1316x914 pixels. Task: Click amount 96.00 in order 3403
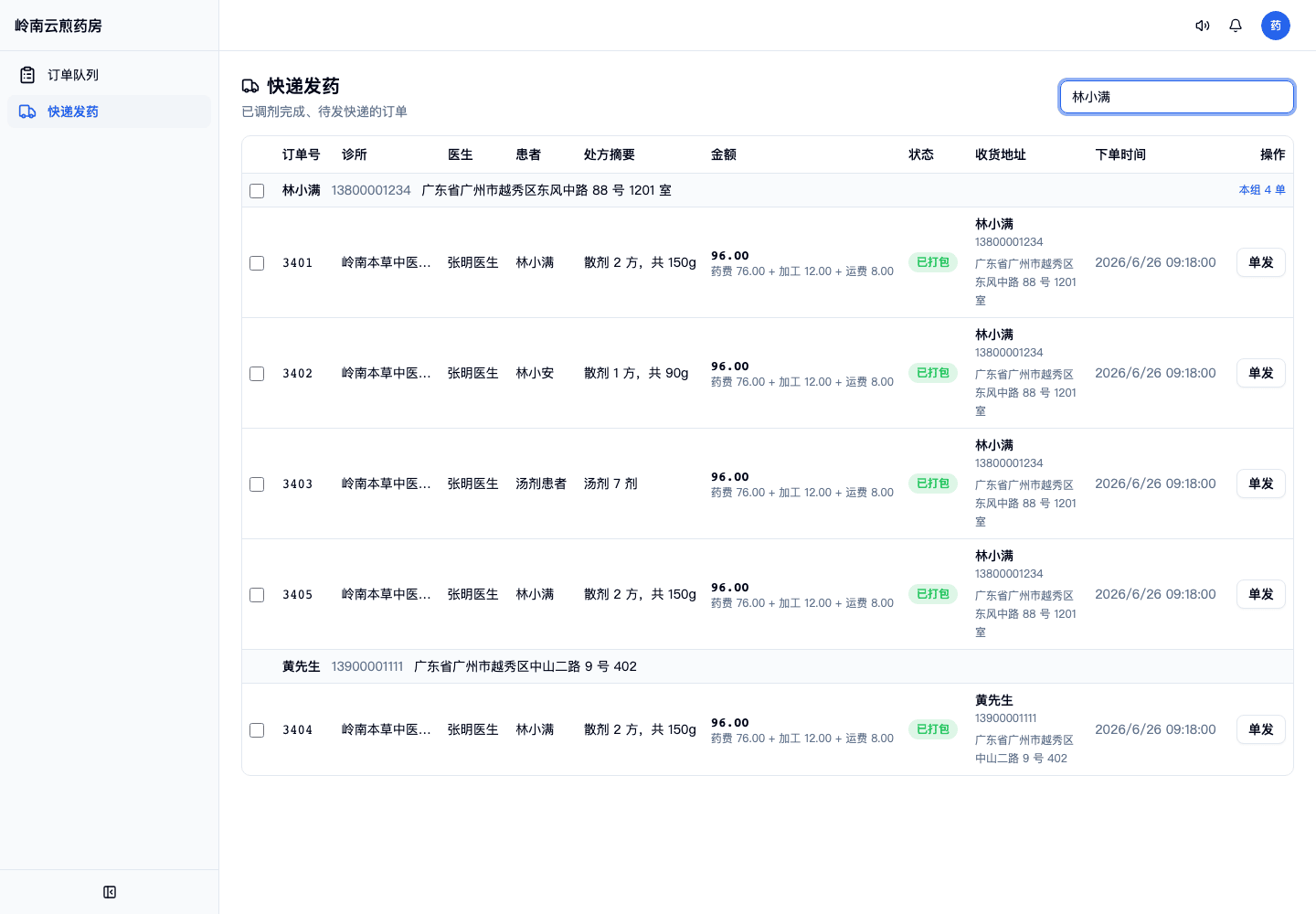click(730, 477)
